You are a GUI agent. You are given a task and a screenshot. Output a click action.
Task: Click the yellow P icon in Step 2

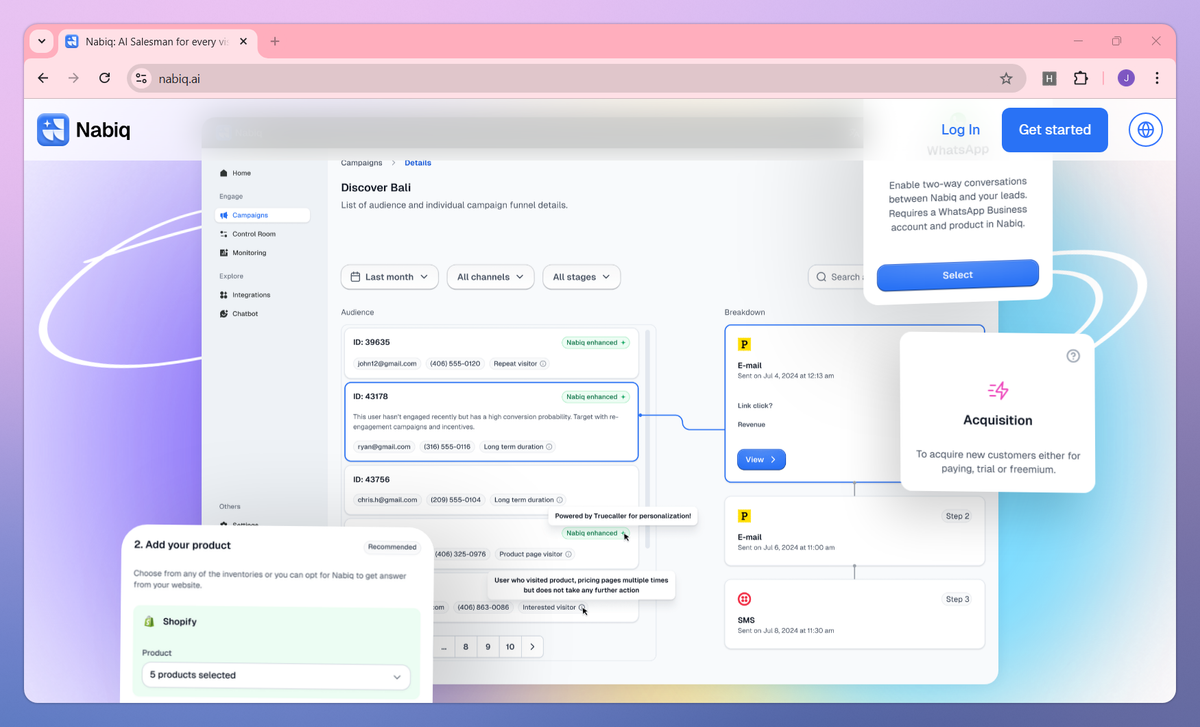[744, 516]
